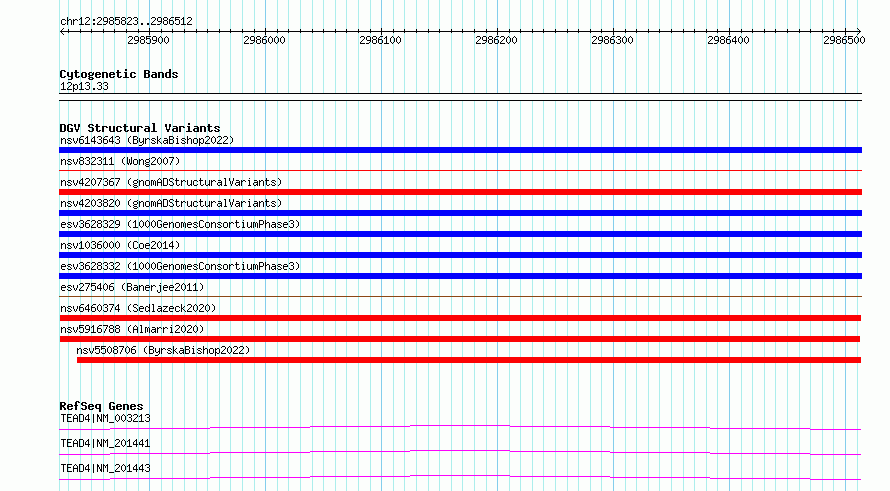Select the red bar under nsv6460374
Screen dimensions: 890x491
click(460, 318)
